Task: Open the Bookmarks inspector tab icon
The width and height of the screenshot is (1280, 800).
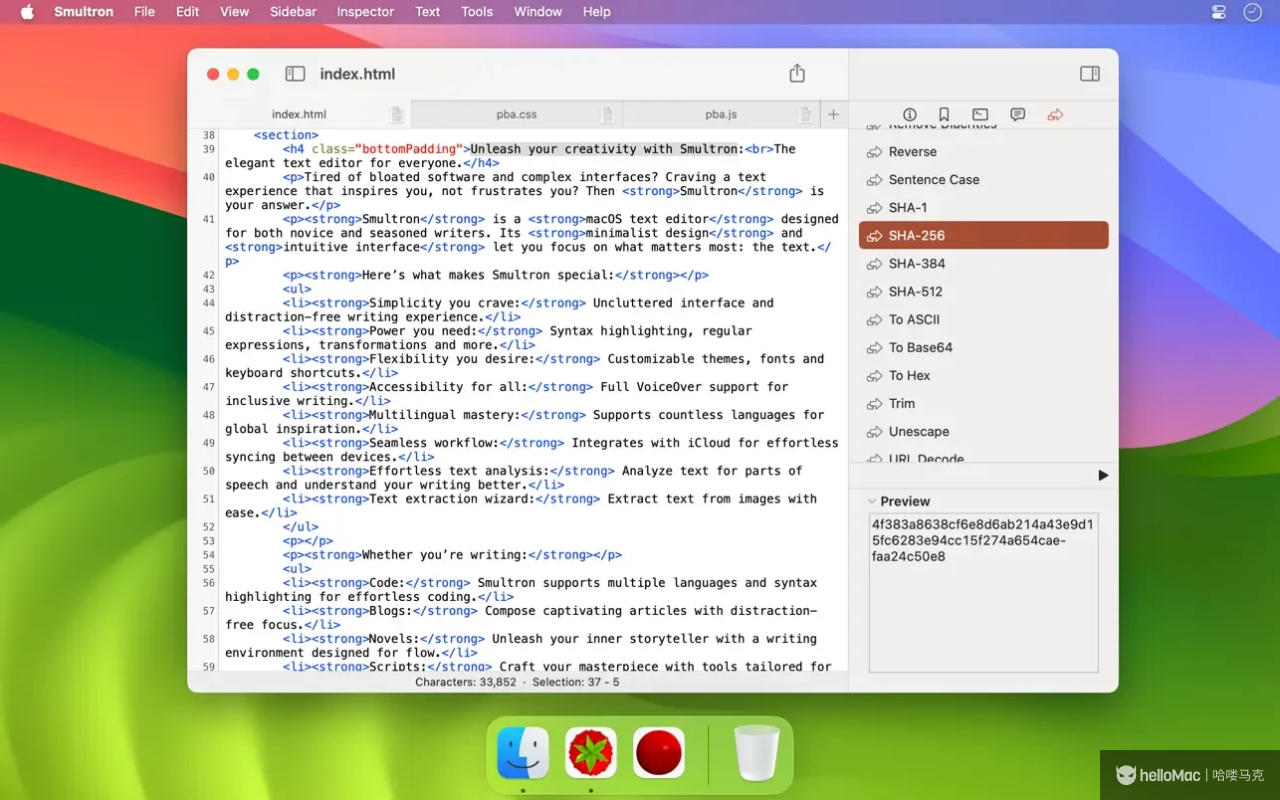Action: 944,115
